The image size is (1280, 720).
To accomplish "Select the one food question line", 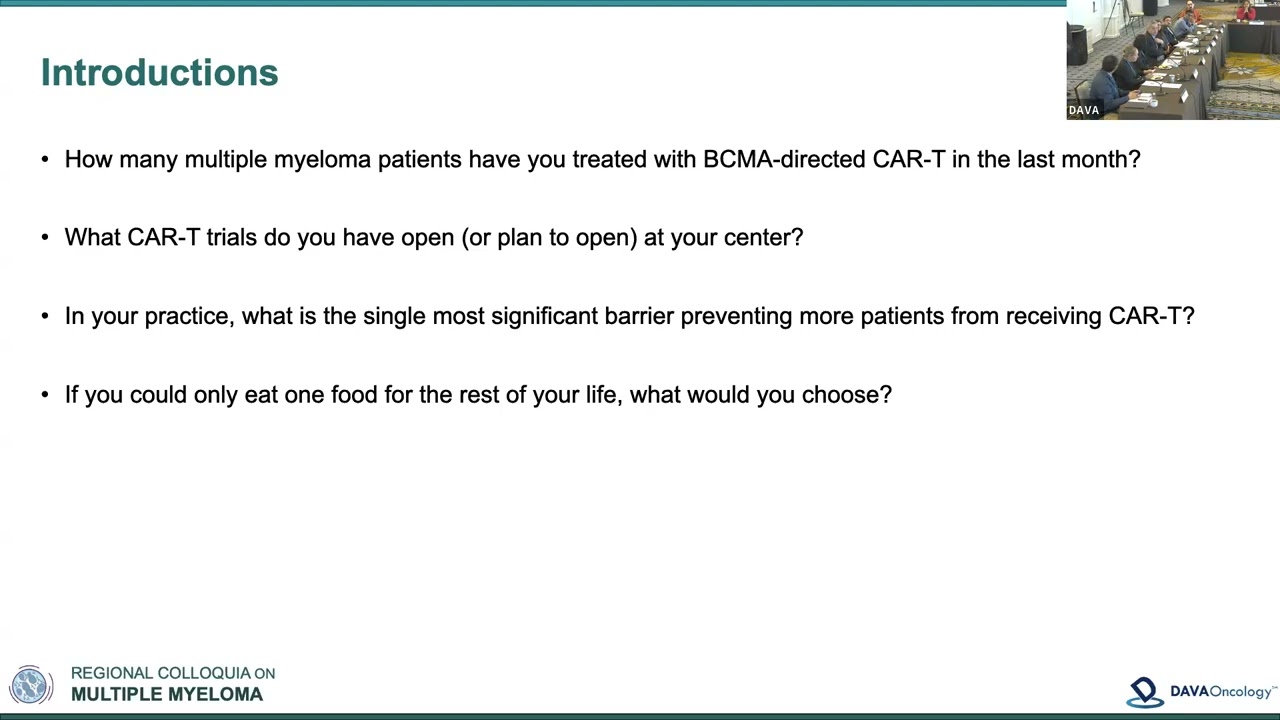I will [x=478, y=395].
